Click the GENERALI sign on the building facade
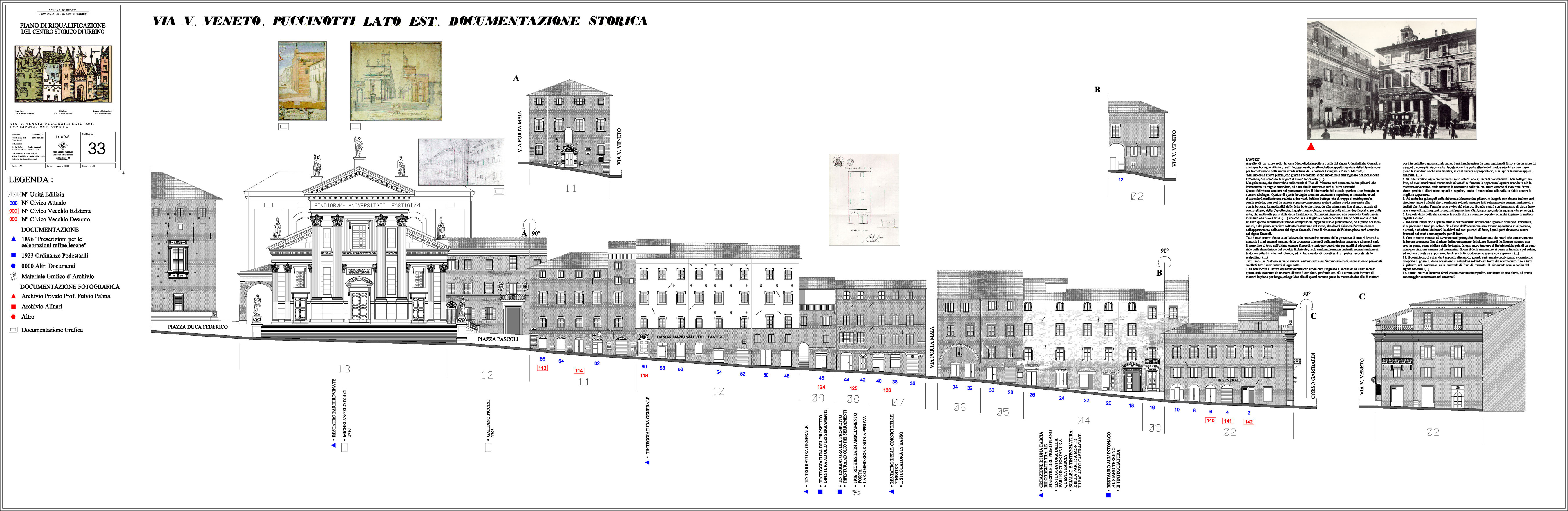The height and width of the screenshot is (511, 1568). (1230, 380)
